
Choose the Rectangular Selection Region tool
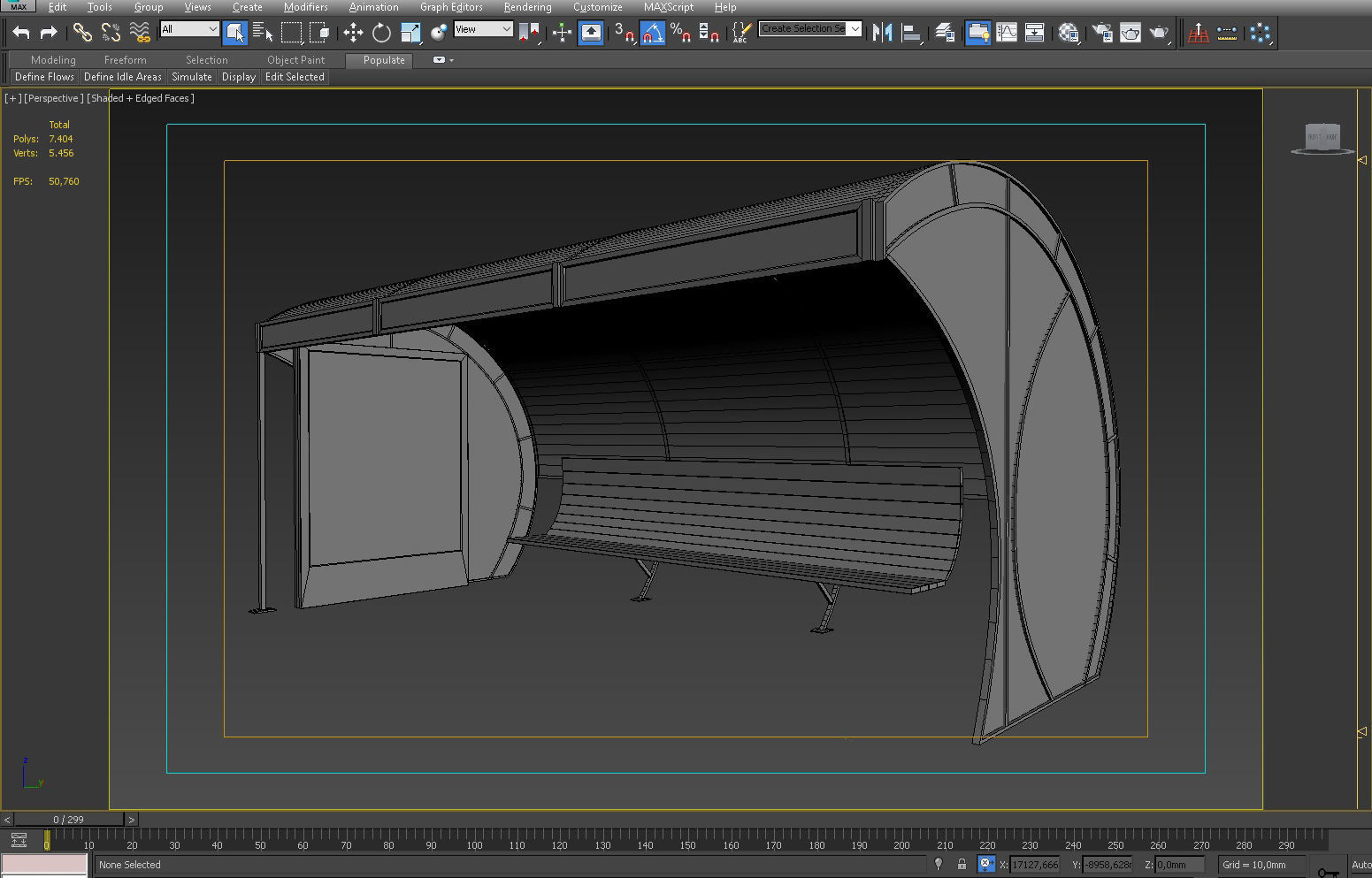[x=291, y=33]
